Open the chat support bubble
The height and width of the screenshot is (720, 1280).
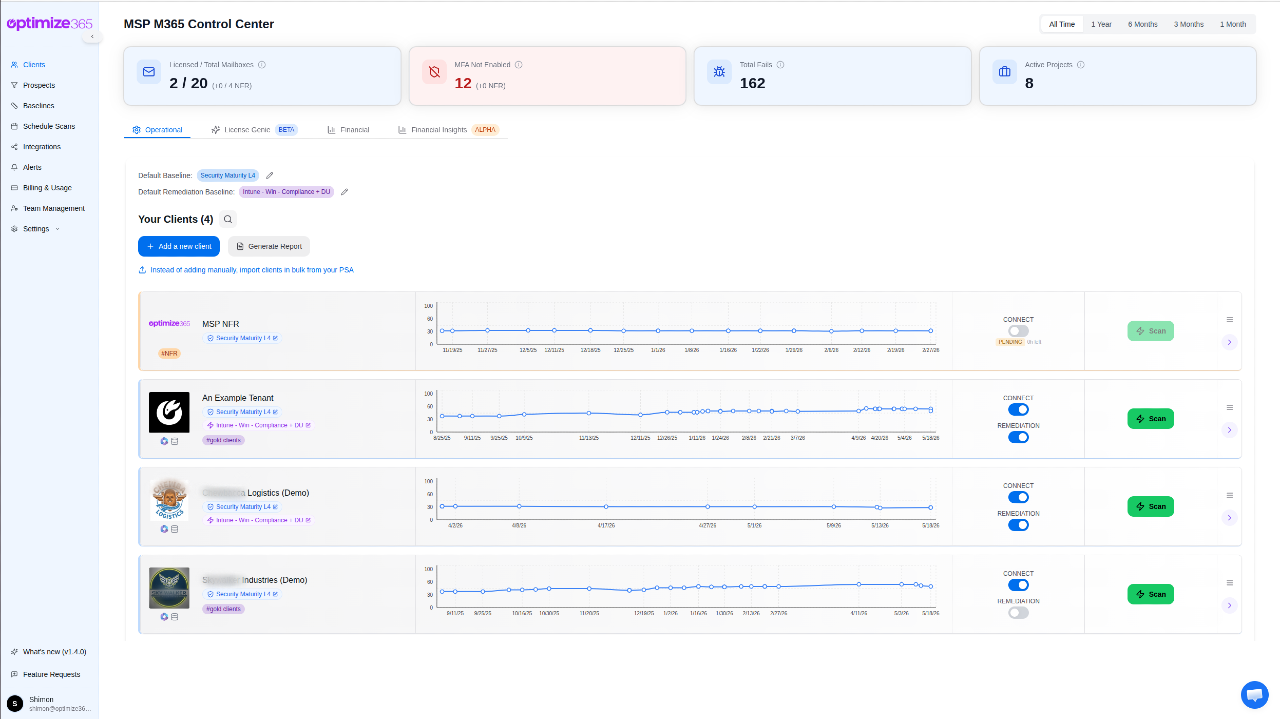(1254, 694)
